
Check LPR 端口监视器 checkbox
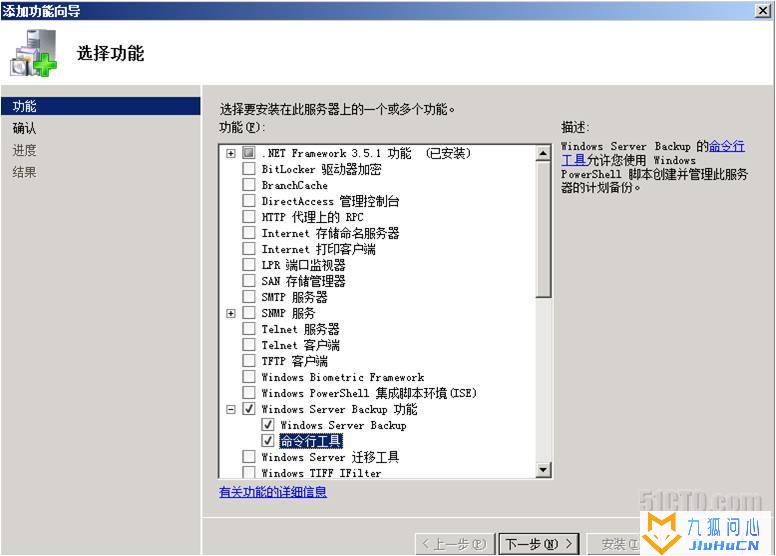point(249,265)
